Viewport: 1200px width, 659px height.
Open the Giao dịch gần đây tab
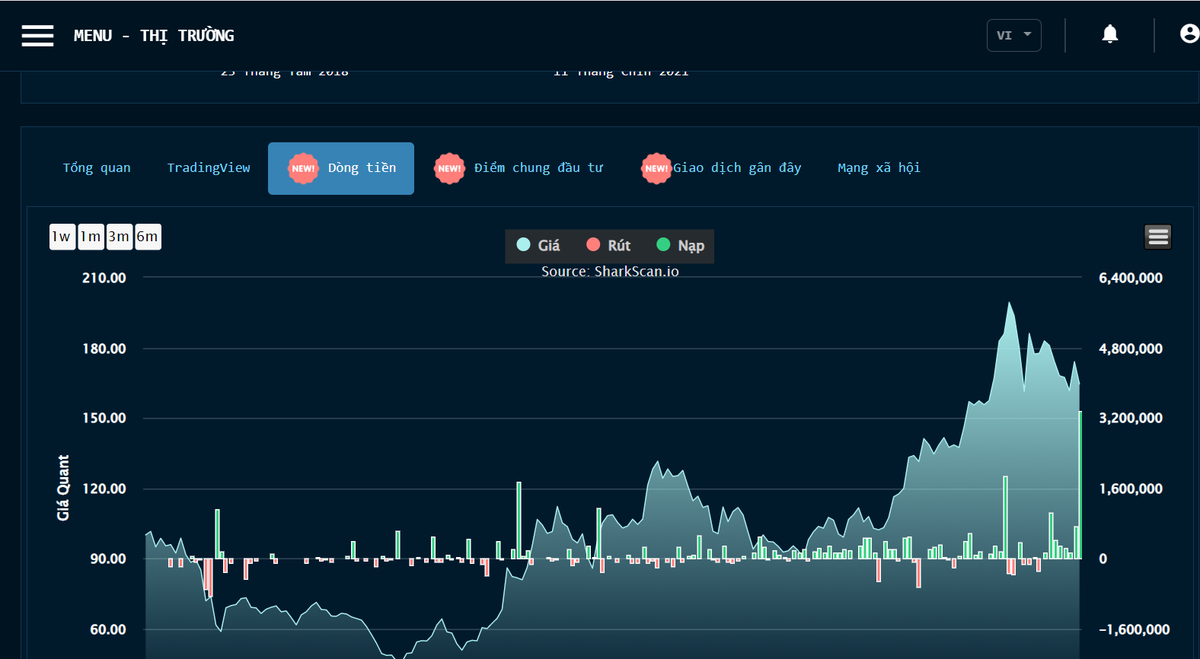click(737, 168)
